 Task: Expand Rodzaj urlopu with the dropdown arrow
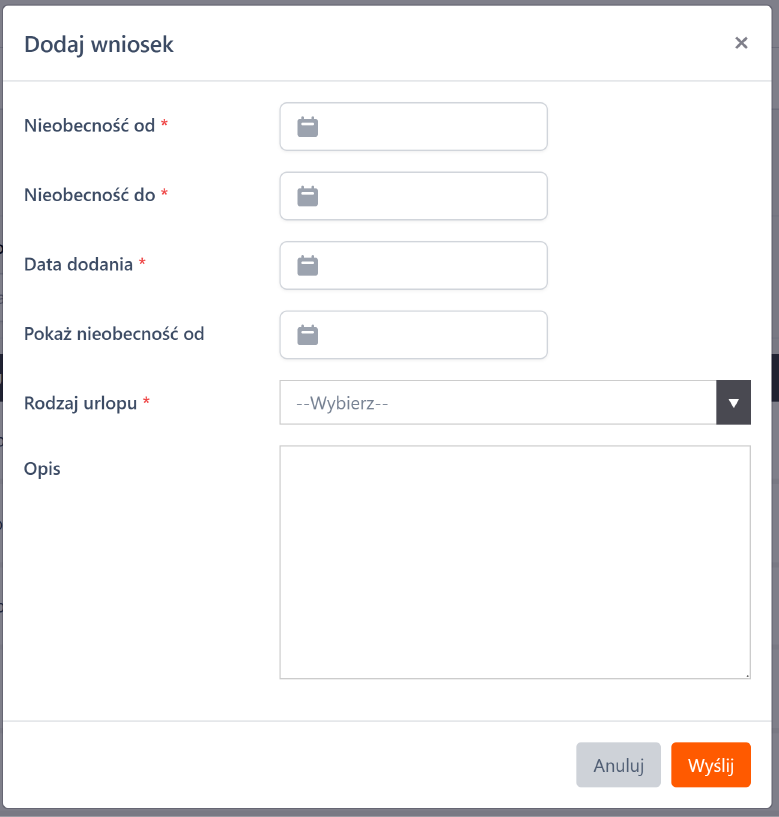(734, 403)
